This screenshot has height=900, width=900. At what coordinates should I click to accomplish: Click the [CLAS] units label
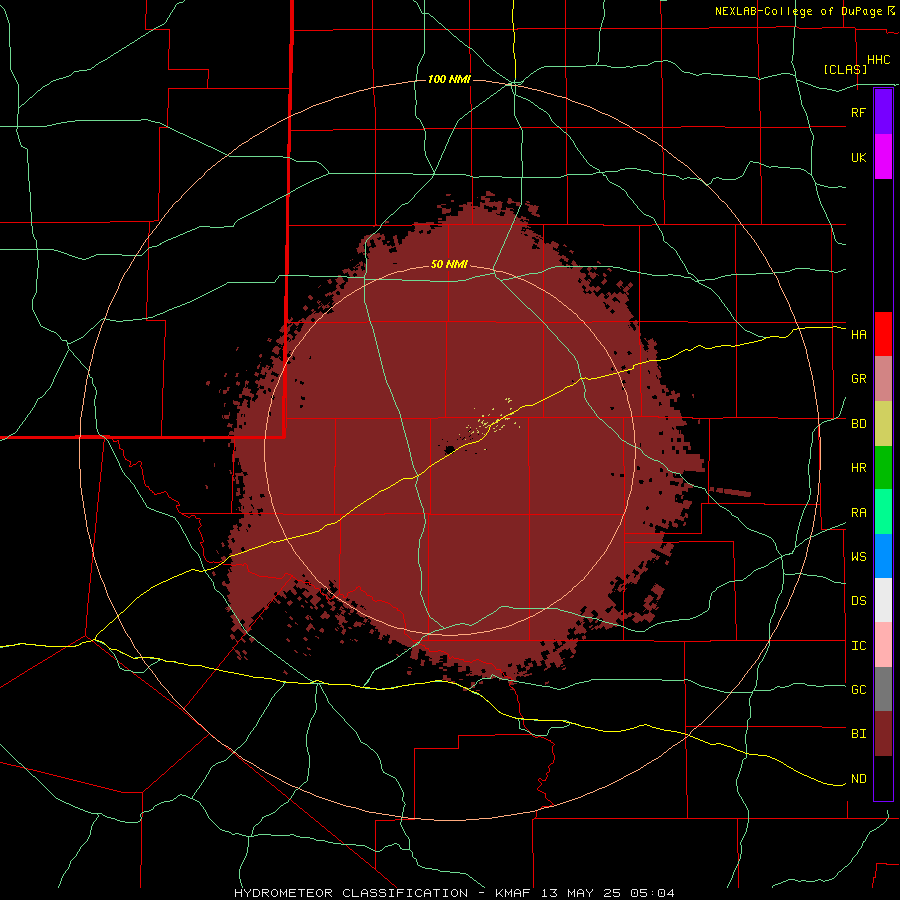(x=845, y=69)
